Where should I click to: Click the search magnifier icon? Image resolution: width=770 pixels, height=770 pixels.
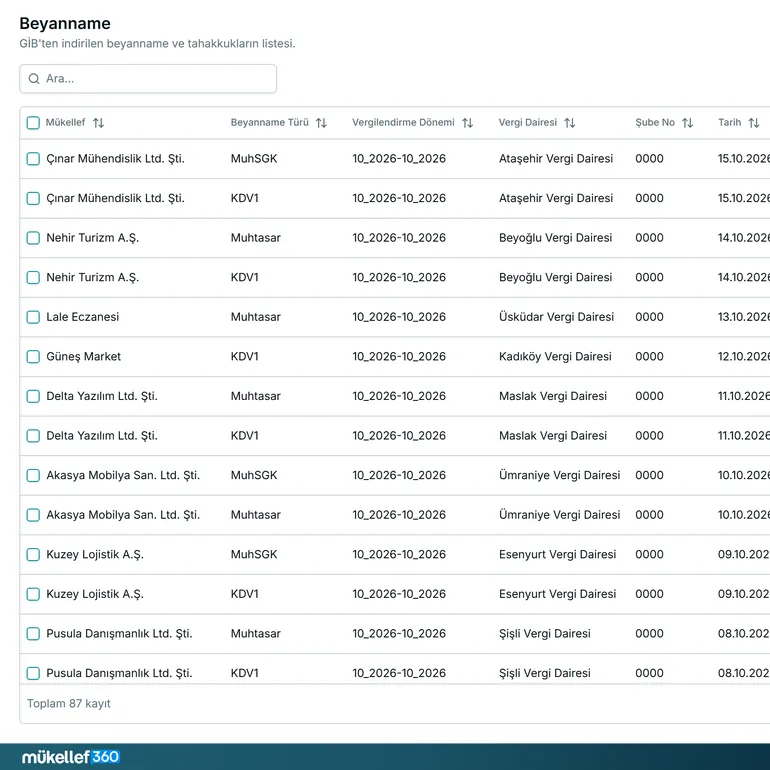point(34,79)
